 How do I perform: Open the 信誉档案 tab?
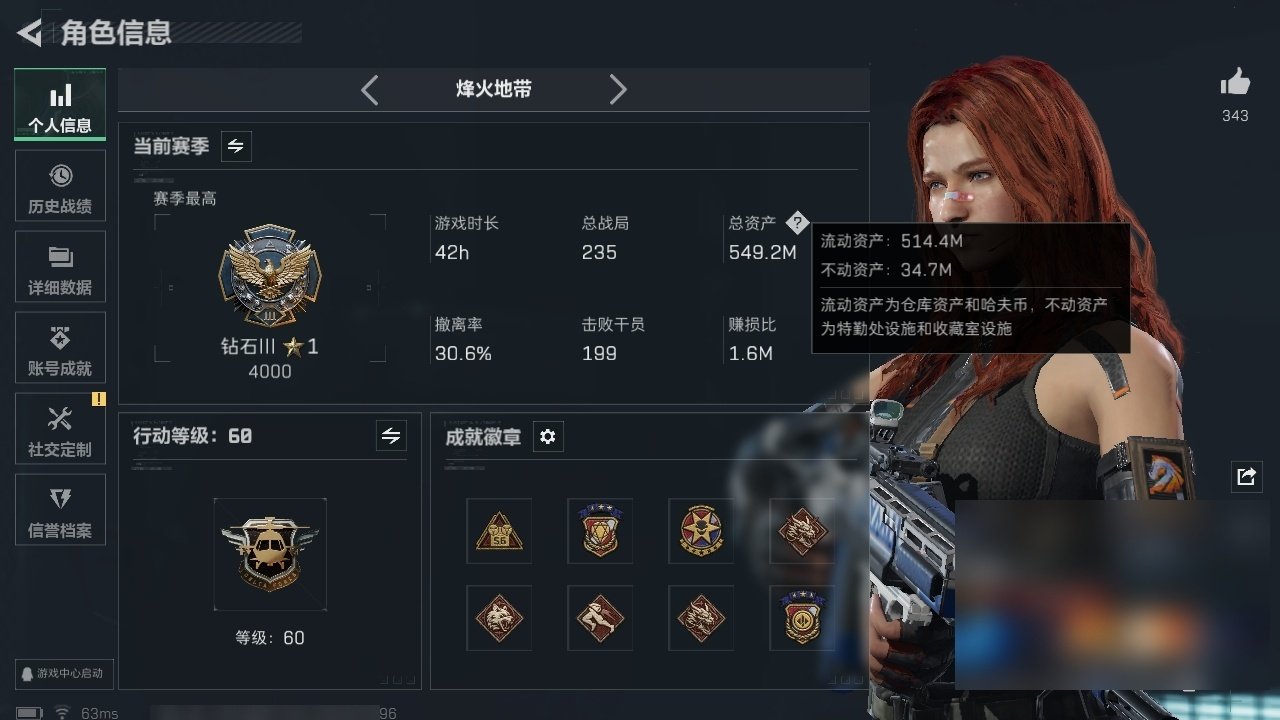60,510
